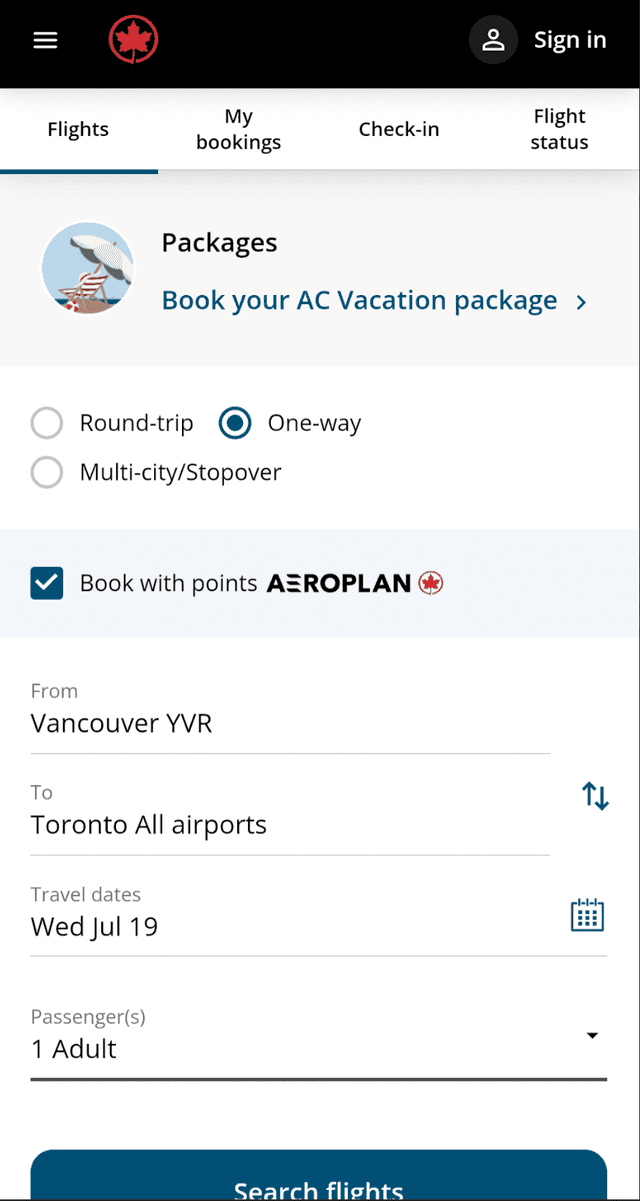Click the user profile icon
Image resolution: width=640 pixels, height=1201 pixels.
[493, 40]
